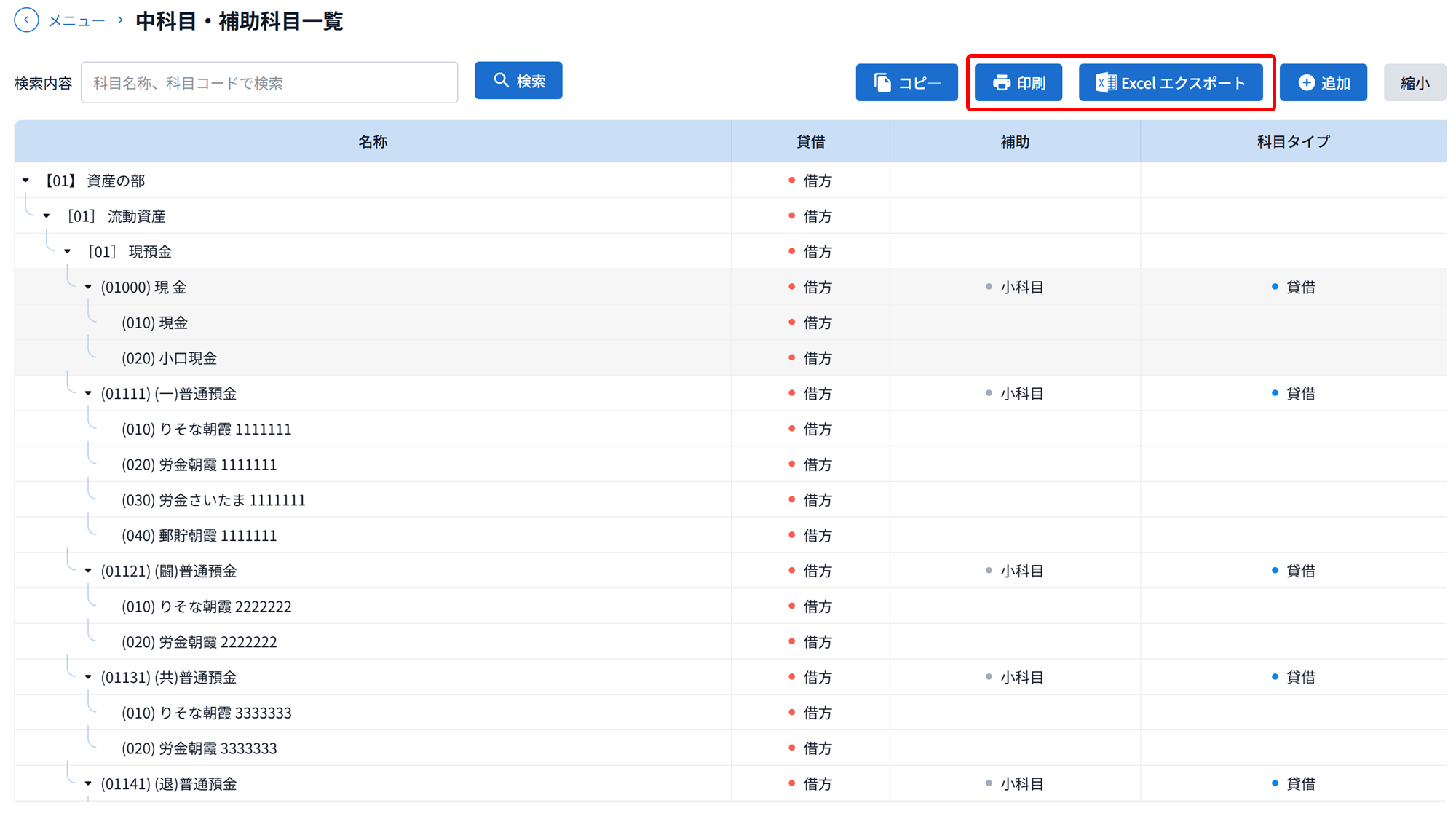This screenshot has height=819, width=1456.
Task: Select the (030) 労金さいたま 1111111 row
Action: click(730, 500)
